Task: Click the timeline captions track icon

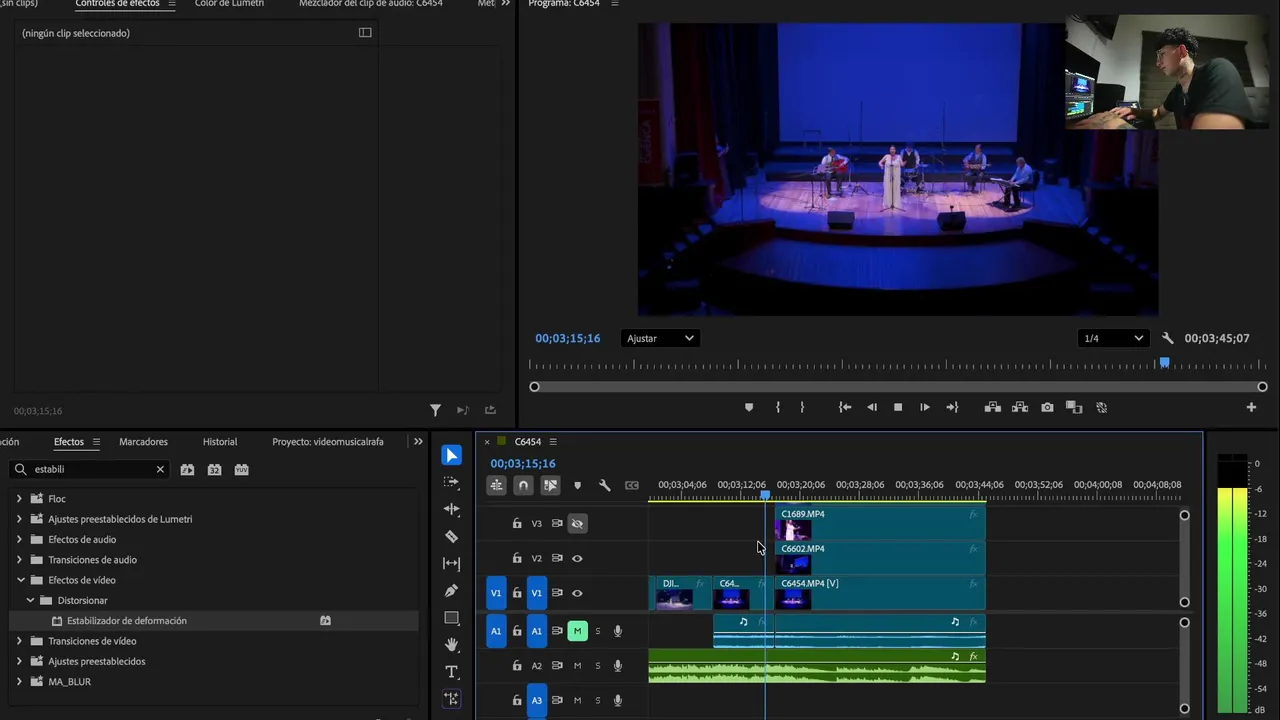Action: point(632,485)
